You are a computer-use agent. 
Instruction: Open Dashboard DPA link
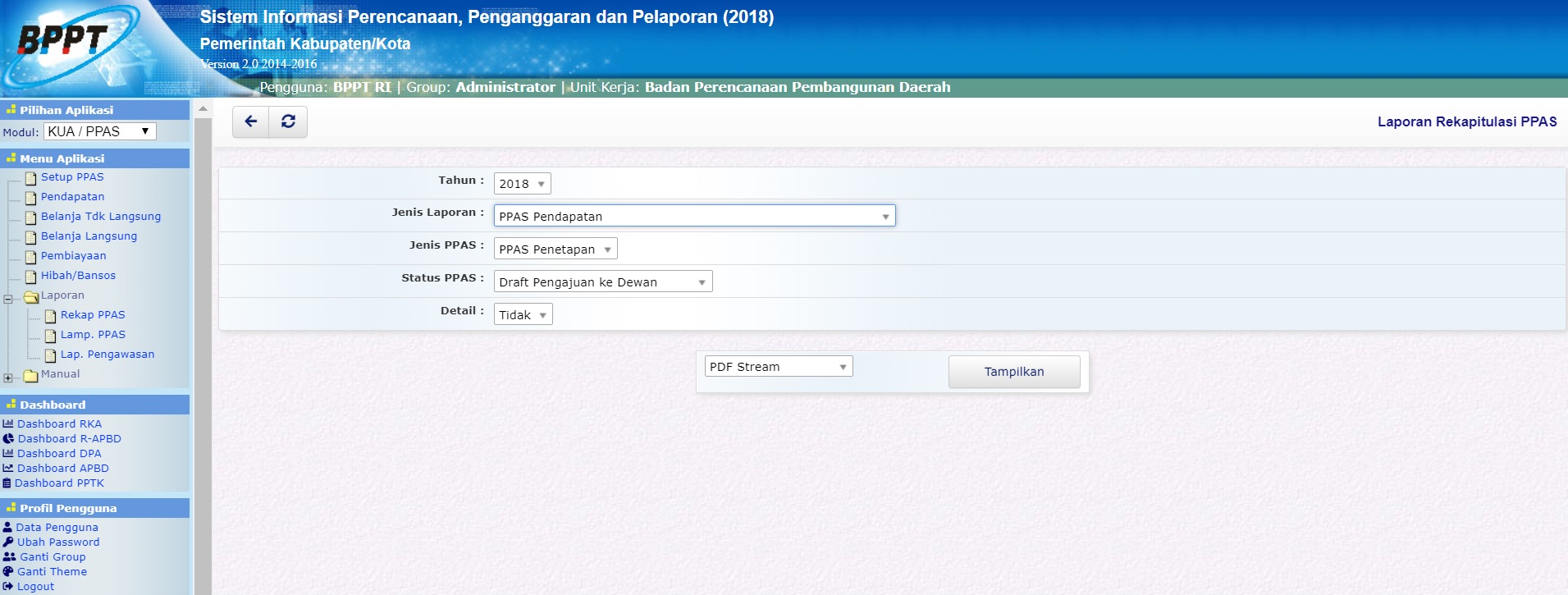pos(59,453)
